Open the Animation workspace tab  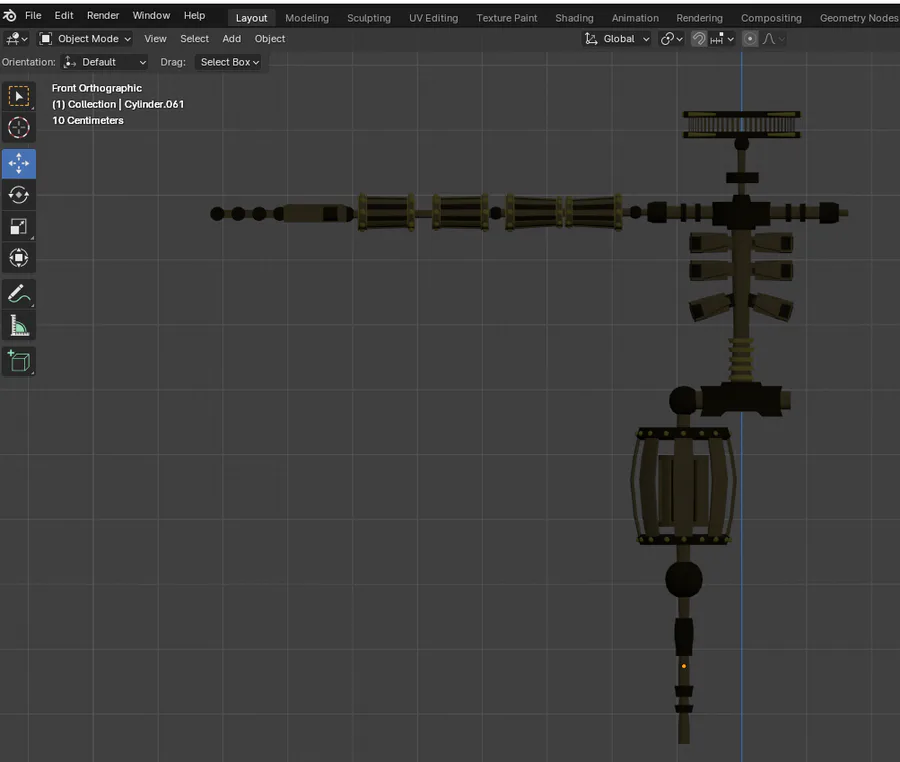tap(635, 18)
